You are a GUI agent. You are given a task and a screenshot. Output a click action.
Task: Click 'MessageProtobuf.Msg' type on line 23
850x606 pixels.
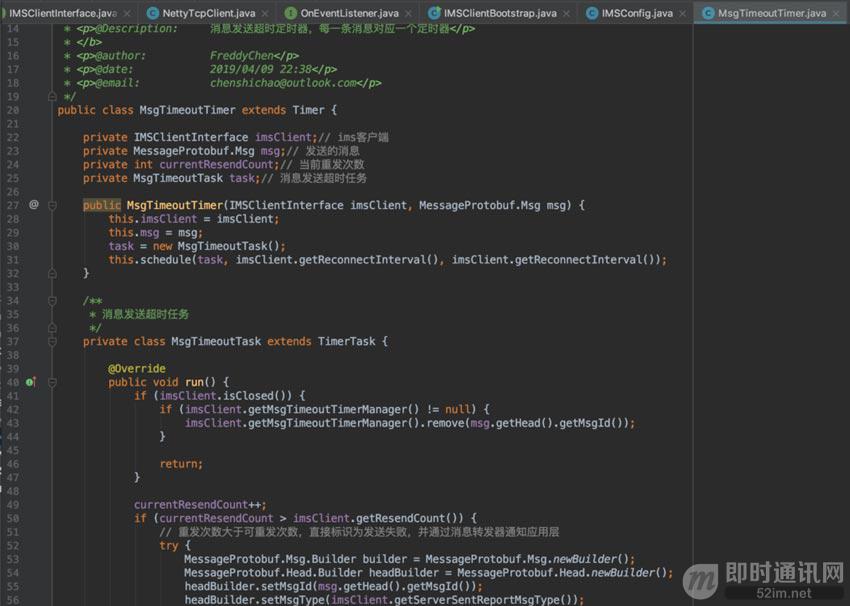194,151
